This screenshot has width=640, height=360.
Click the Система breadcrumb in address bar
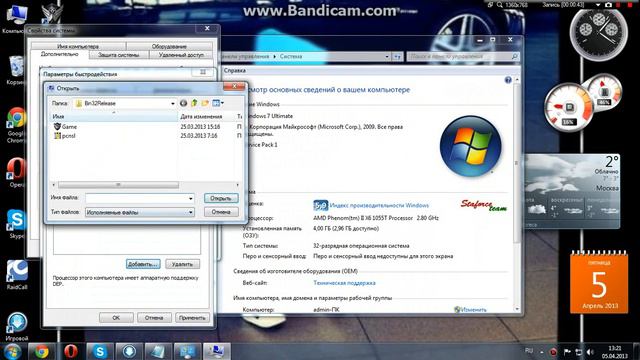291,56
